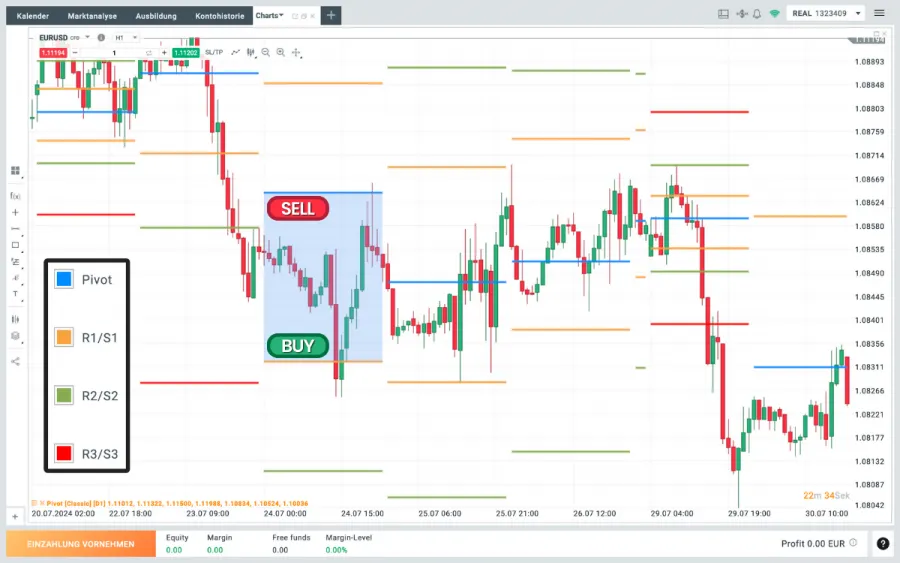Image resolution: width=900 pixels, height=563 pixels.
Task: Open the Ausbildung tab
Action: point(156,16)
